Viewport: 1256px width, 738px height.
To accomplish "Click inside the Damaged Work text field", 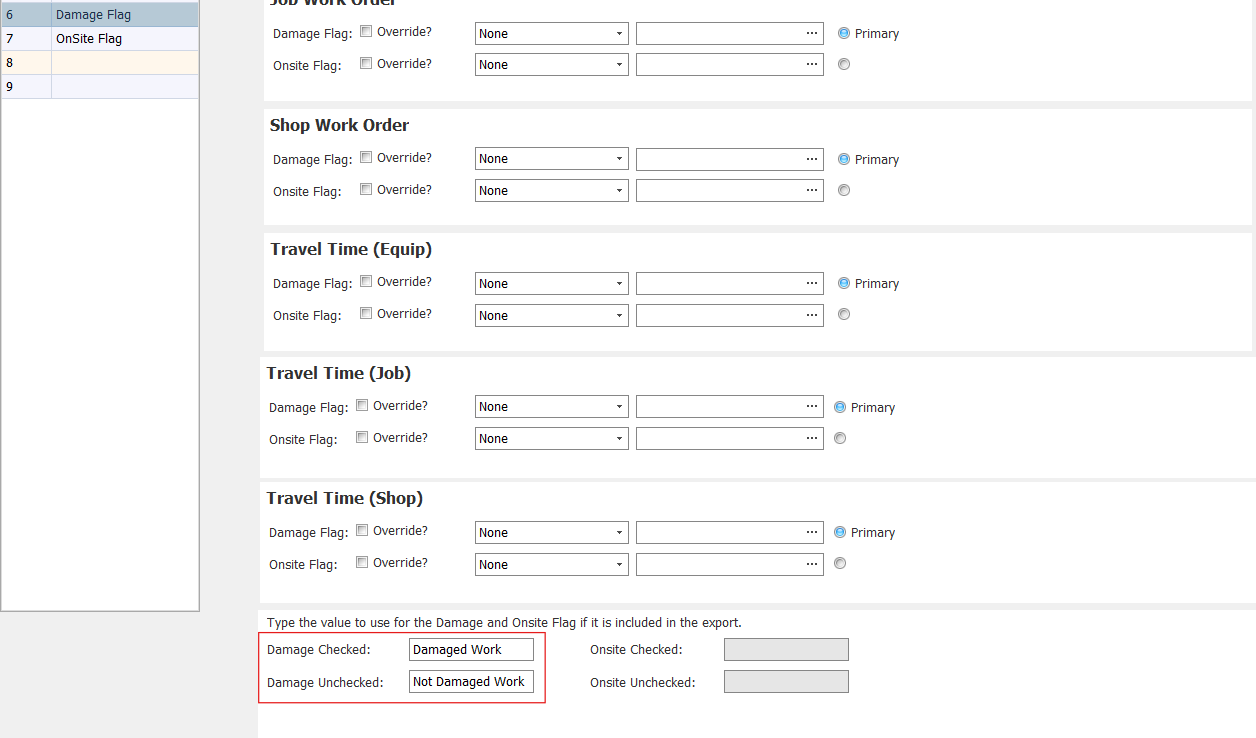I will pyautogui.click(x=470, y=648).
